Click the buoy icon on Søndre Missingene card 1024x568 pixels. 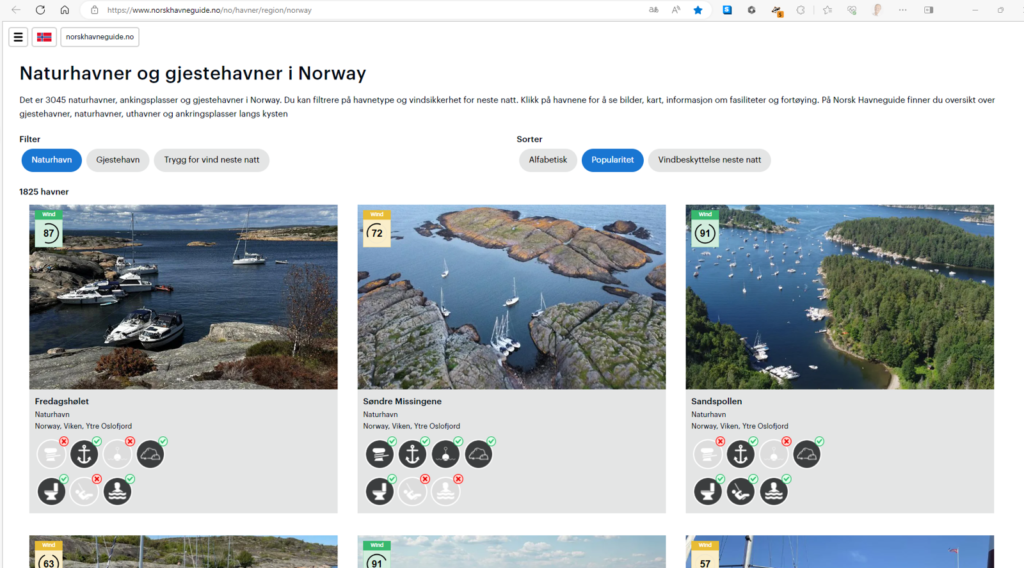coord(445,454)
